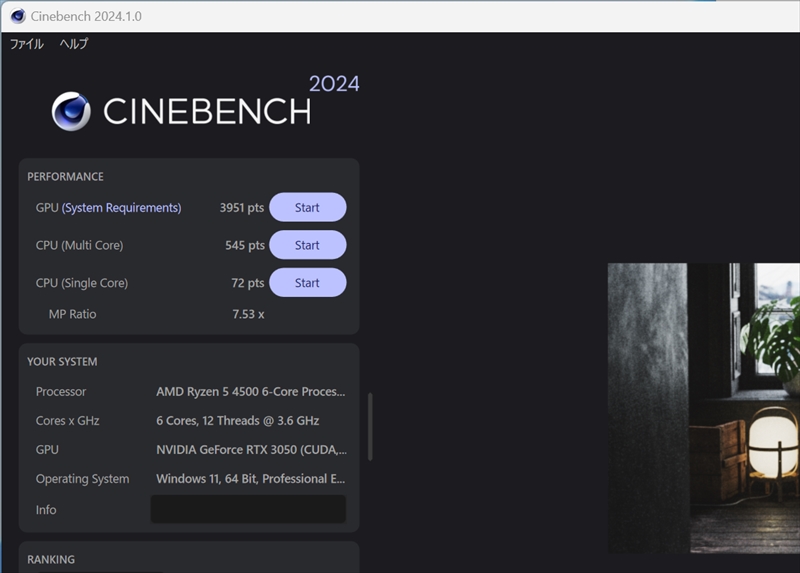Click the Operating System label
800x573 pixels.
click(x=82, y=479)
